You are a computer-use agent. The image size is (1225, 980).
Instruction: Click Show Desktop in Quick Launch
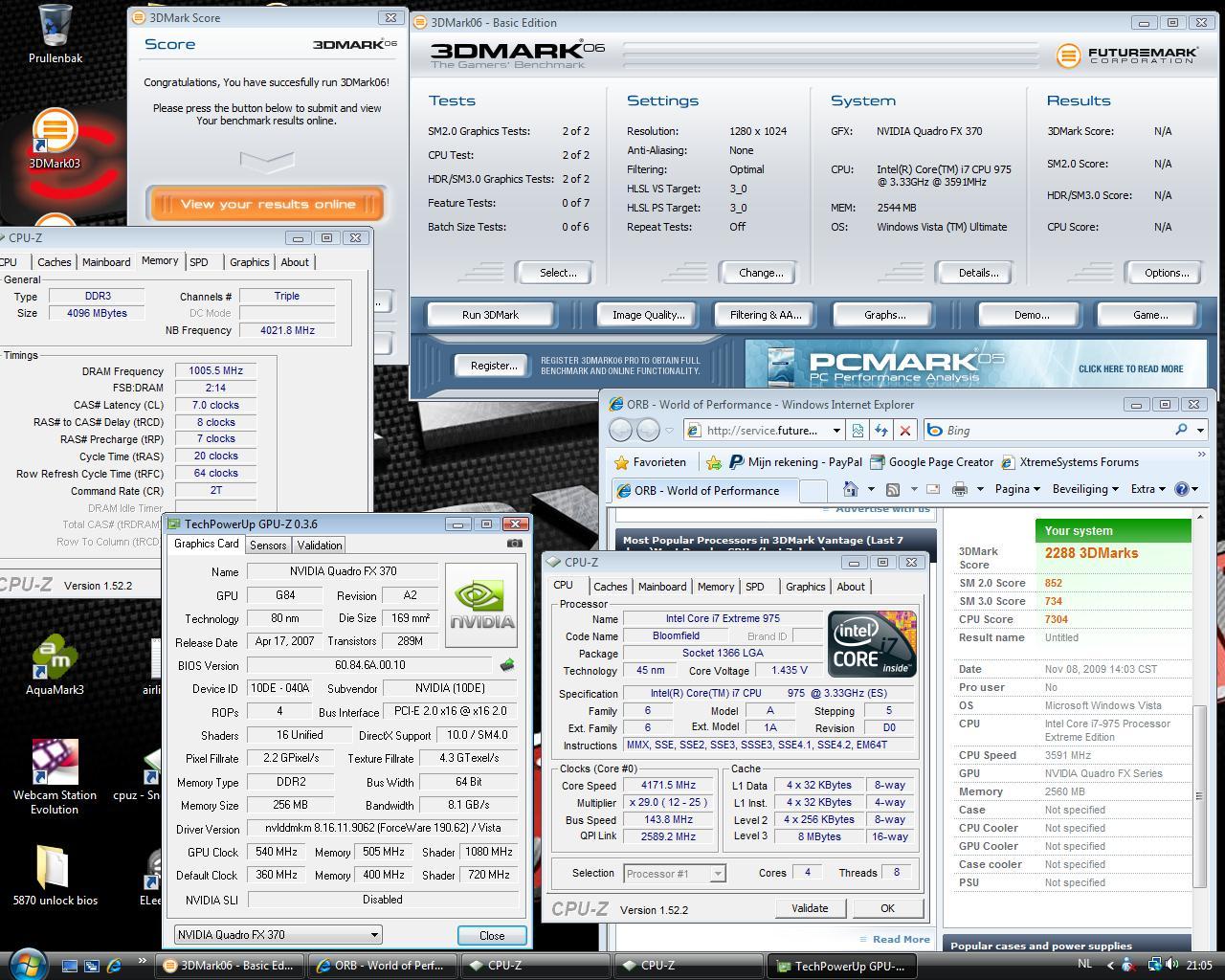click(69, 966)
